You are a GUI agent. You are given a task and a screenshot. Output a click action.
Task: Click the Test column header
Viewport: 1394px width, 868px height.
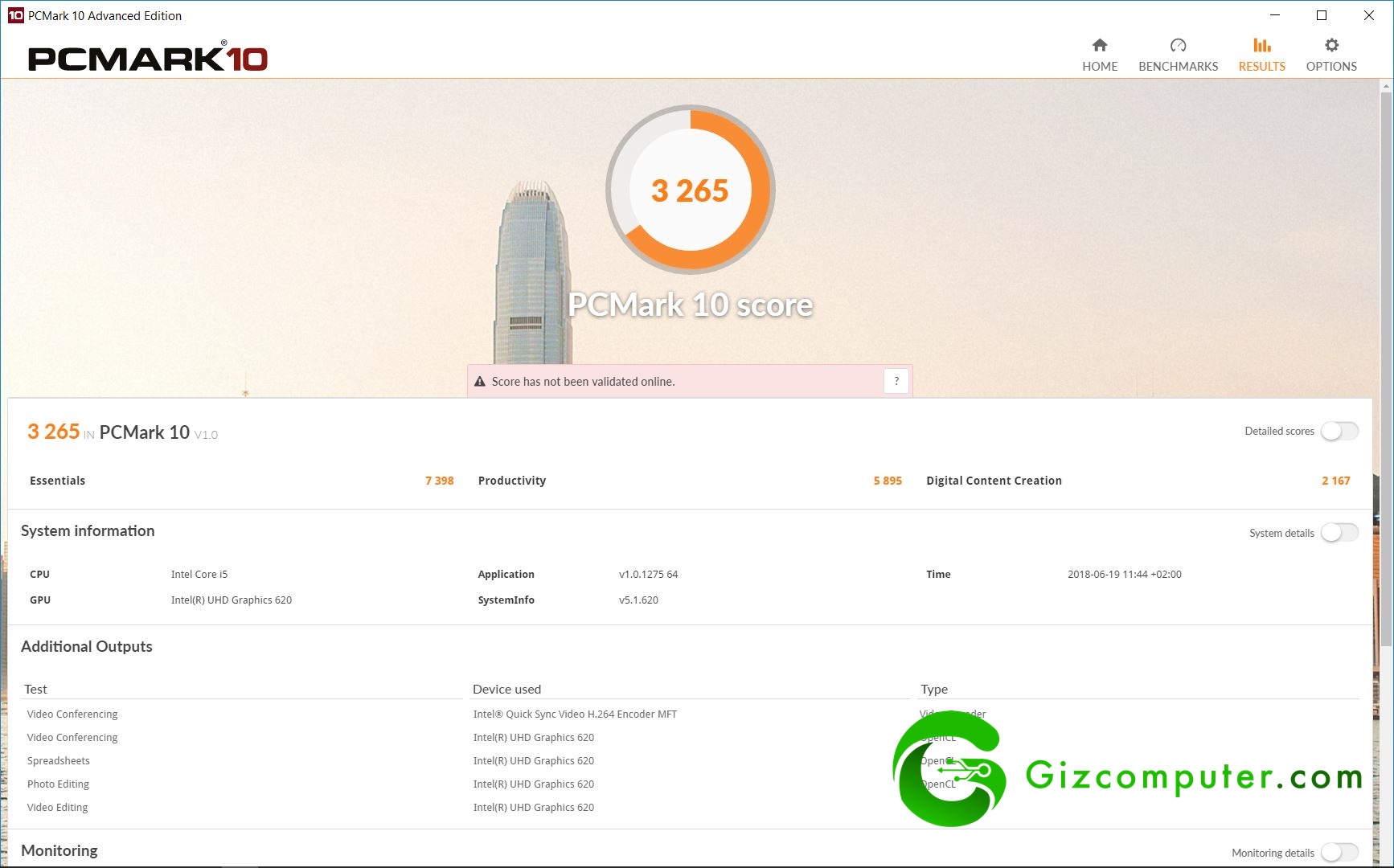pos(35,689)
